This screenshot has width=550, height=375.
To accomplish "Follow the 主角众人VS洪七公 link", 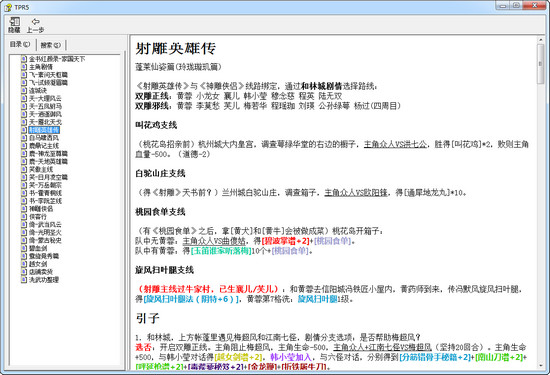I will (395, 144).
